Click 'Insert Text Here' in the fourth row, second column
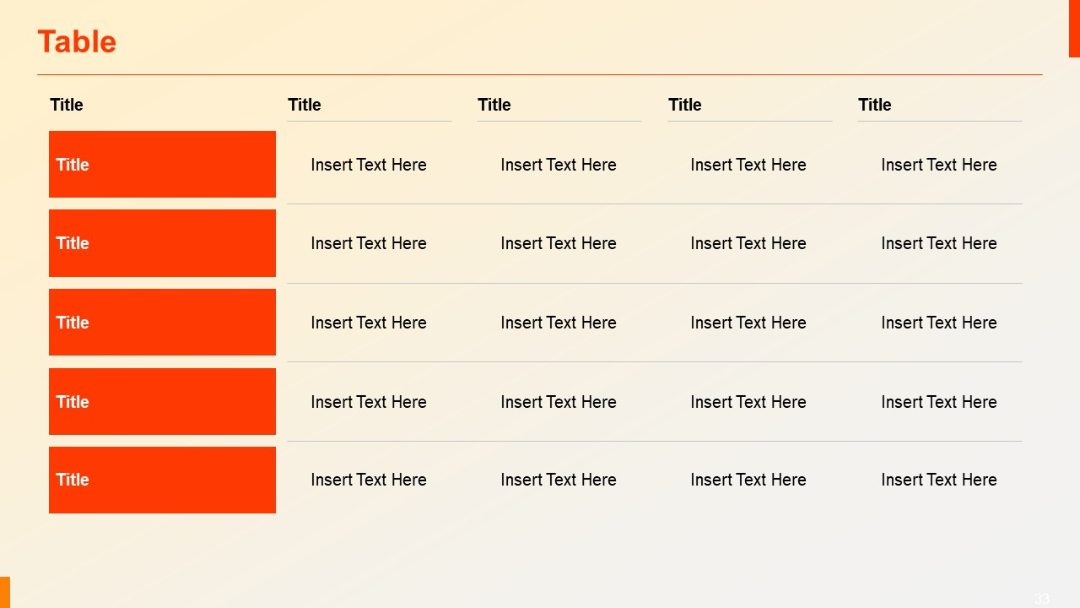This screenshot has width=1080, height=608. (x=368, y=401)
